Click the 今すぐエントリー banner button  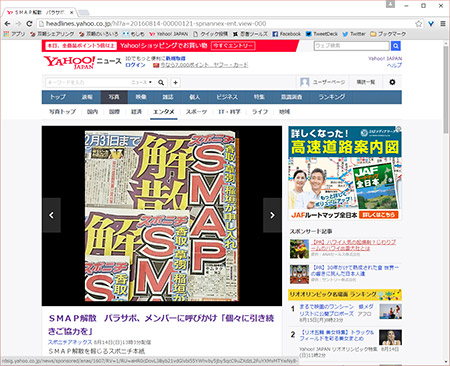(233, 46)
